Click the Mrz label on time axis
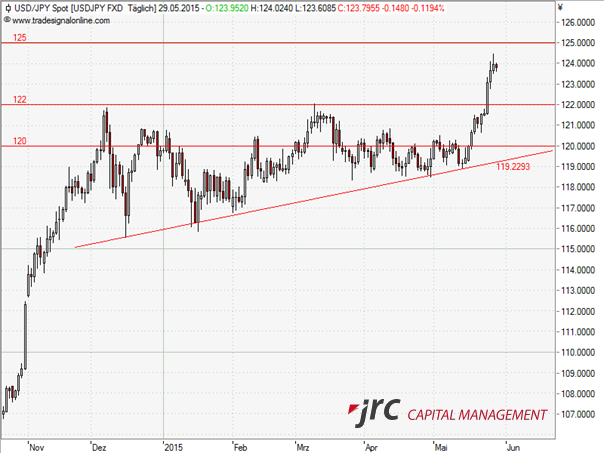 click(304, 446)
